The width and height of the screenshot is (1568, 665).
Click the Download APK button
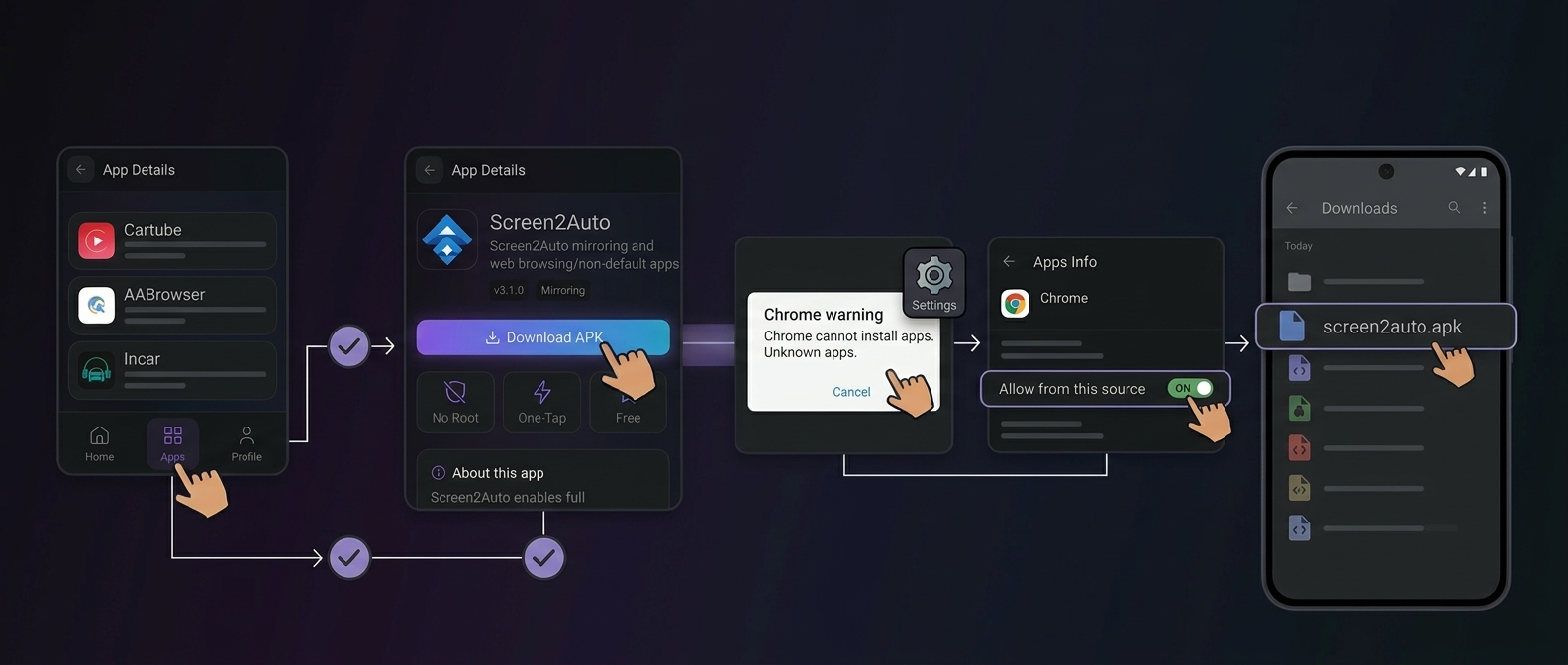coord(542,337)
